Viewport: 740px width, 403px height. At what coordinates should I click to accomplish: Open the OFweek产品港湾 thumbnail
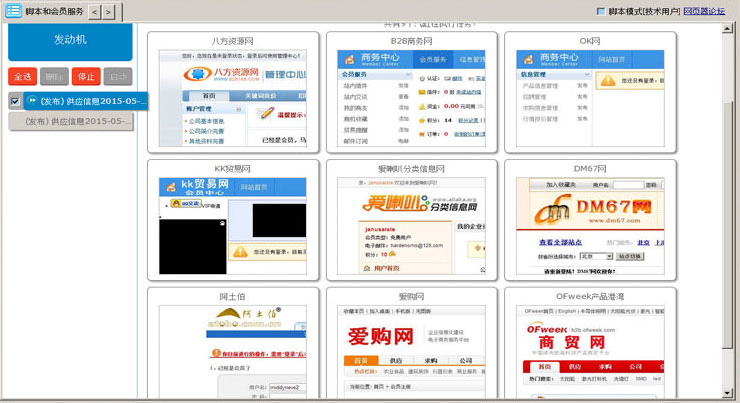coord(590,352)
